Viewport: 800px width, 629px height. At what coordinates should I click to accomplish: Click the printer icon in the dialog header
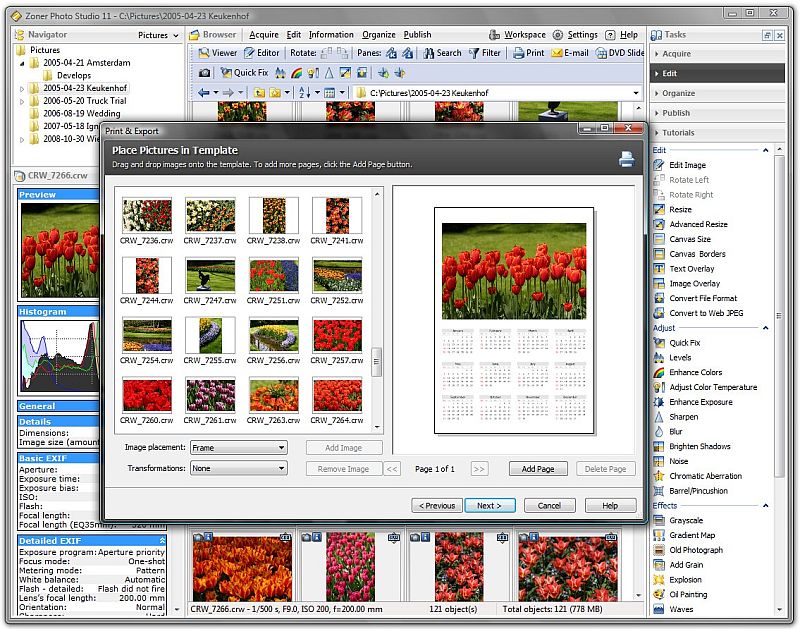(626, 158)
